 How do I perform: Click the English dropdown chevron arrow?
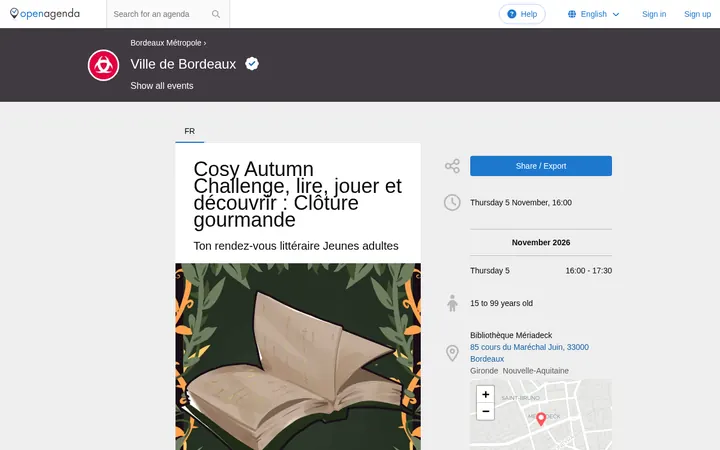(616, 15)
